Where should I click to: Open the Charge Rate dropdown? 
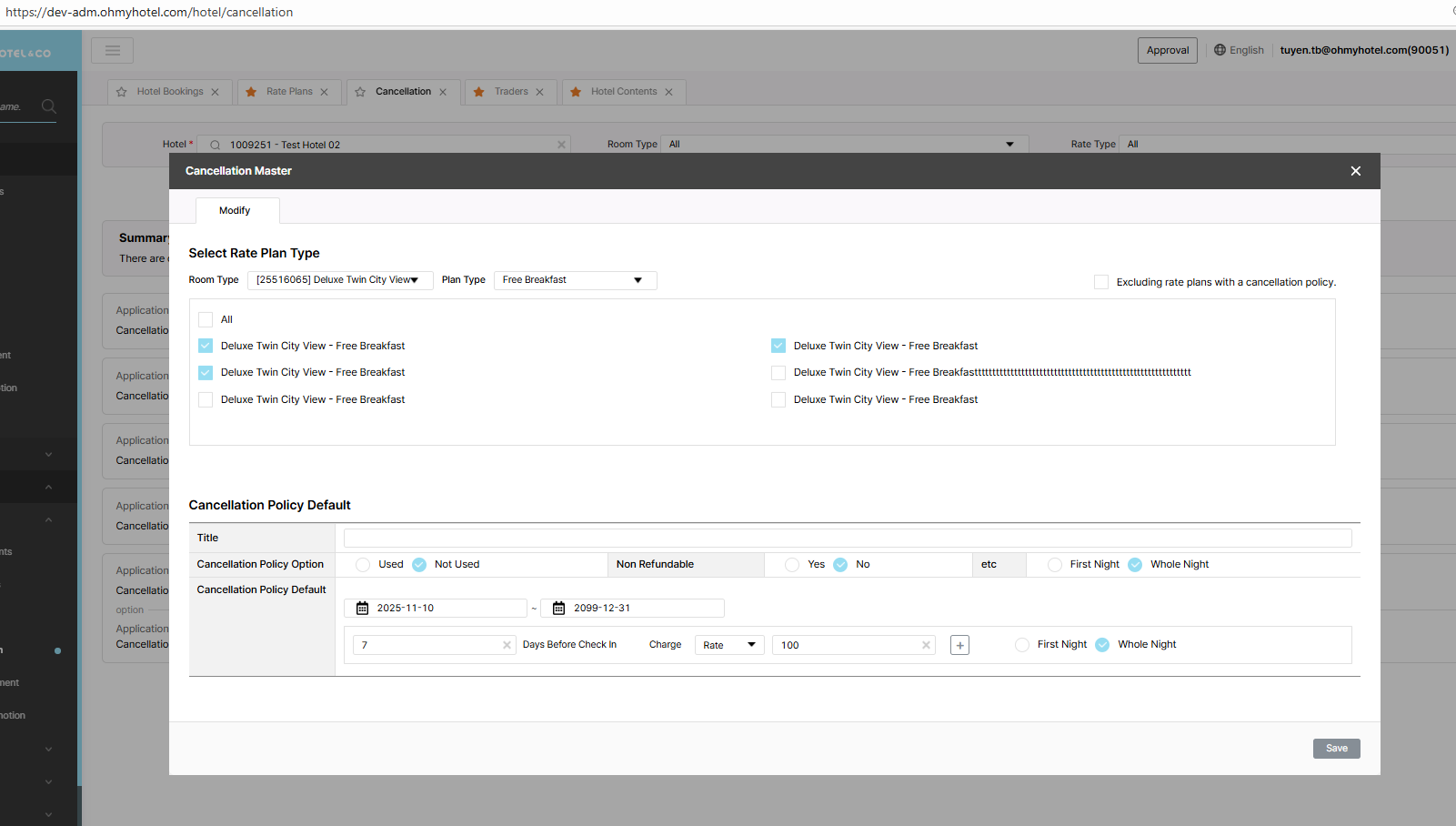tap(729, 645)
